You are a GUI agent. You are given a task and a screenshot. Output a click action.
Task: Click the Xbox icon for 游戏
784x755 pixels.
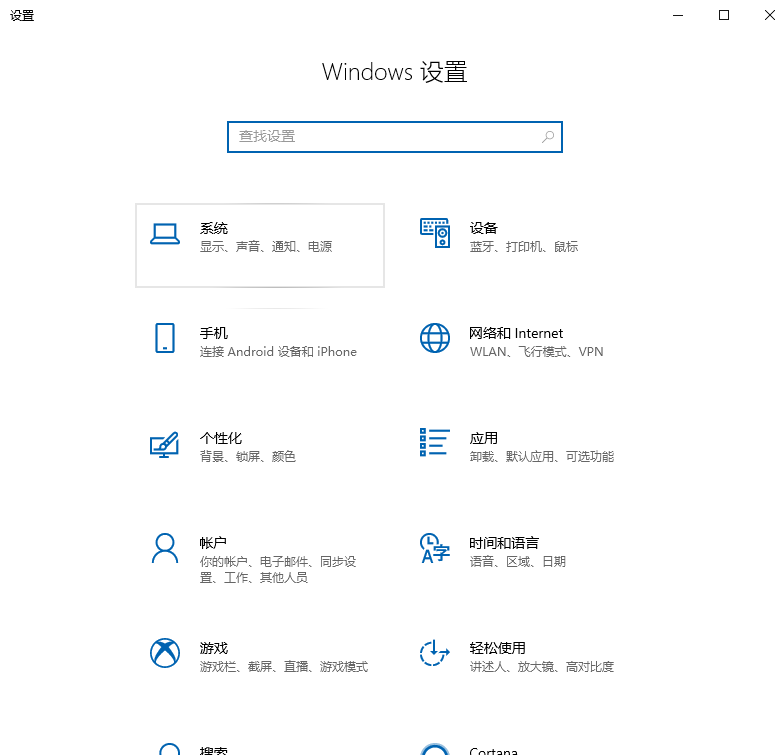165,653
